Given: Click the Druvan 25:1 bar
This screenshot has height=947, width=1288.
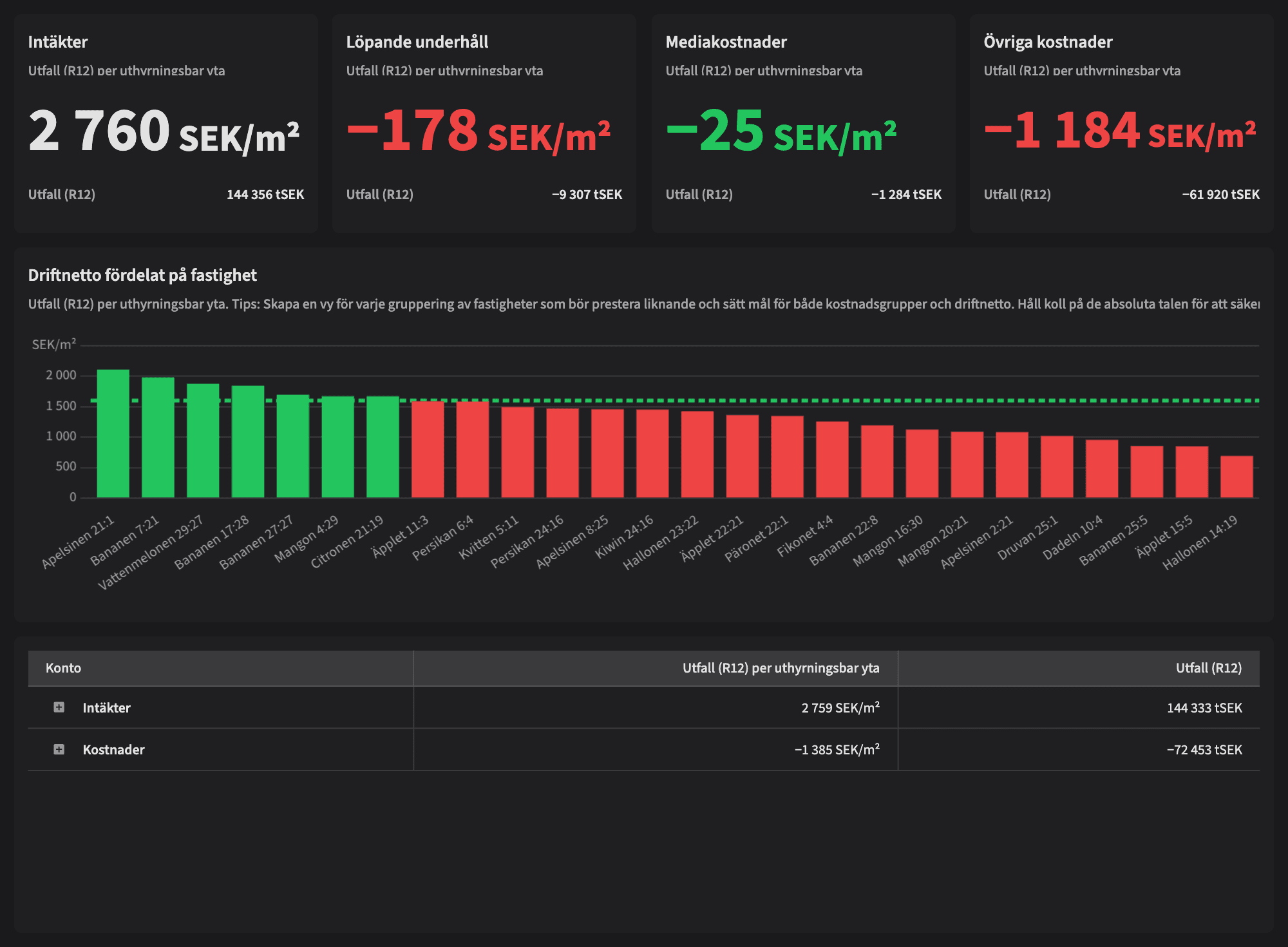Looking at the screenshot, I should [1057, 467].
